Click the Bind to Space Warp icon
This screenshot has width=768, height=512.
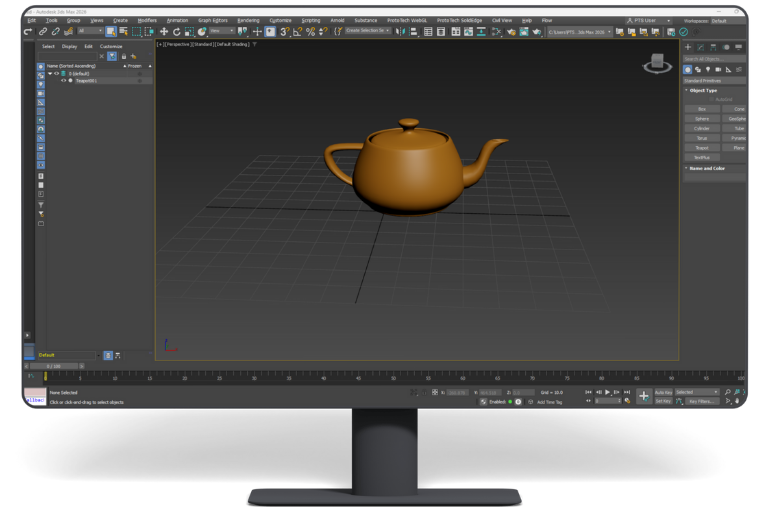[x=68, y=32]
